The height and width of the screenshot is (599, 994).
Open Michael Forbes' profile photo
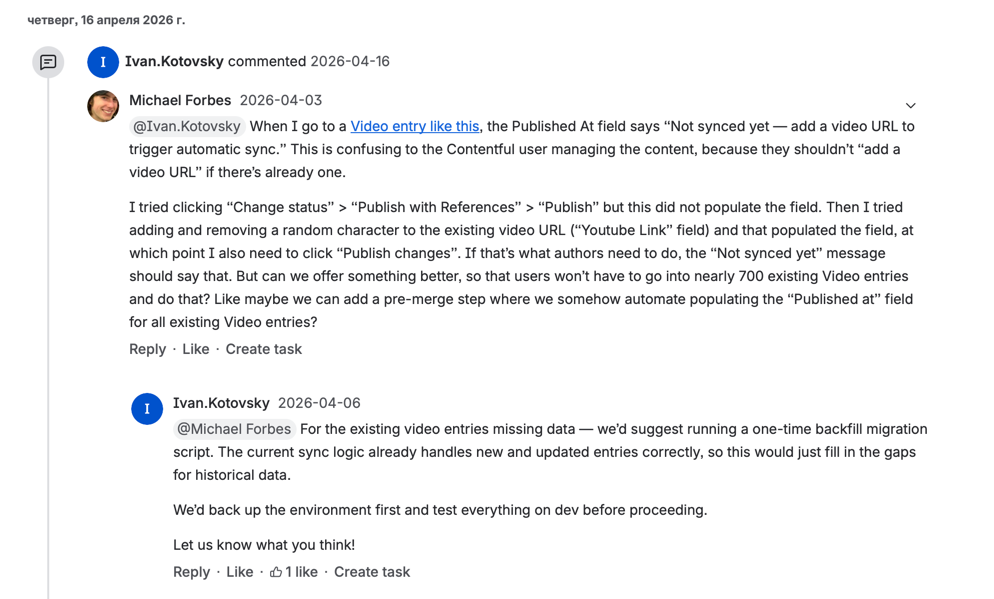[x=103, y=106]
